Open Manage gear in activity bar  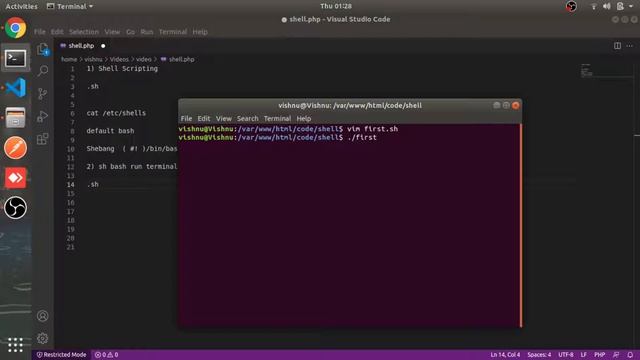tap(43, 338)
